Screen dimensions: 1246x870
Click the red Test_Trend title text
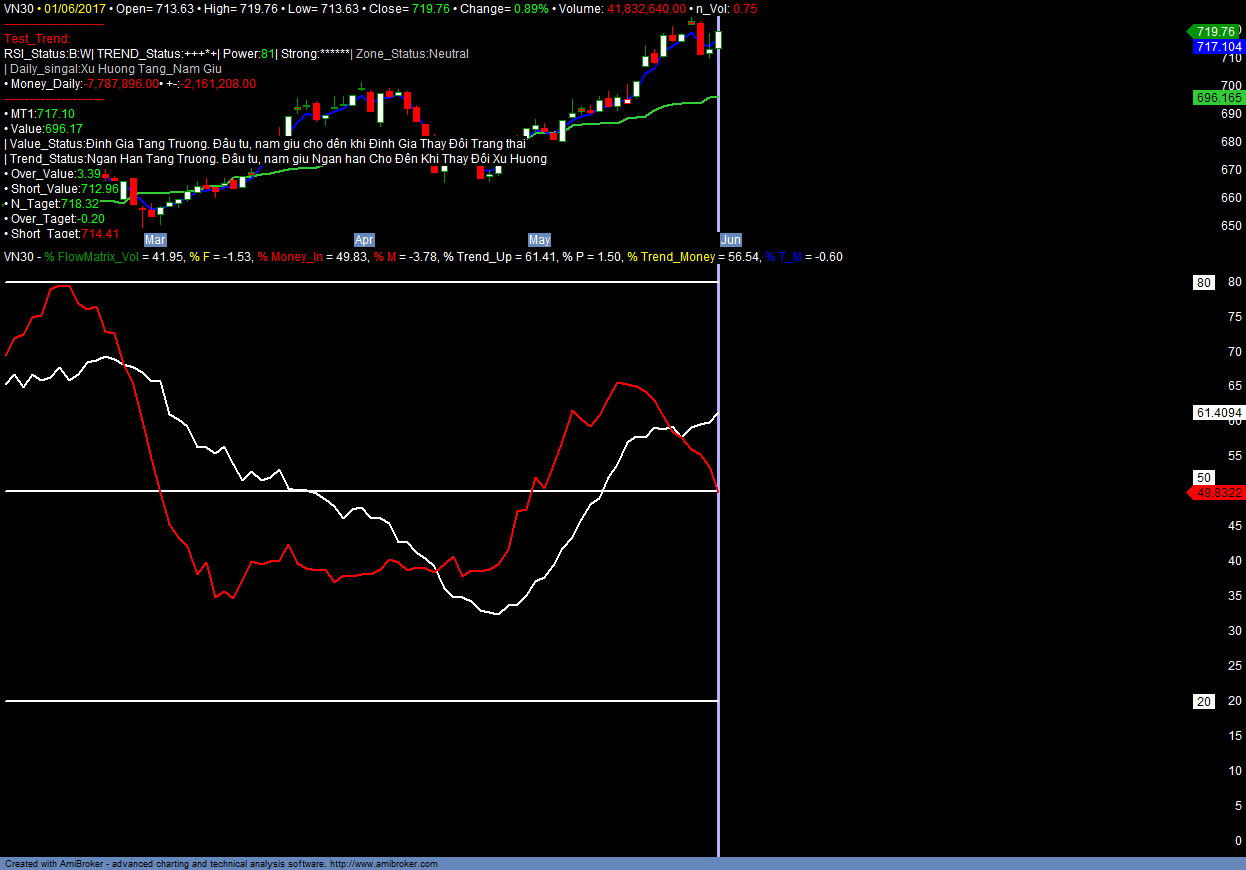[37, 39]
